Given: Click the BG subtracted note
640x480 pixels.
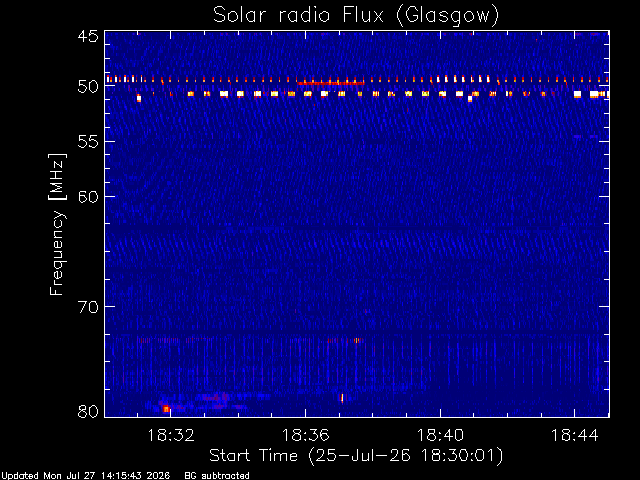Looking at the screenshot, I should coord(217,476).
